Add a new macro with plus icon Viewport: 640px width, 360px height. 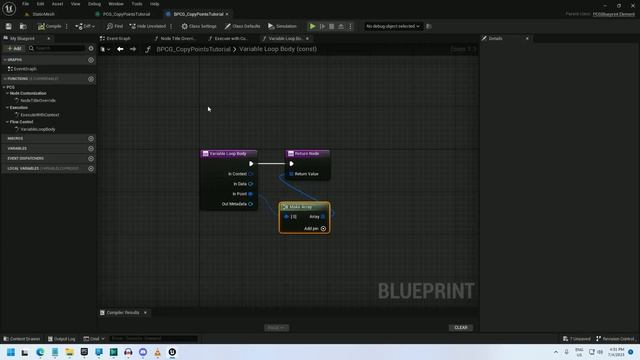91,139
